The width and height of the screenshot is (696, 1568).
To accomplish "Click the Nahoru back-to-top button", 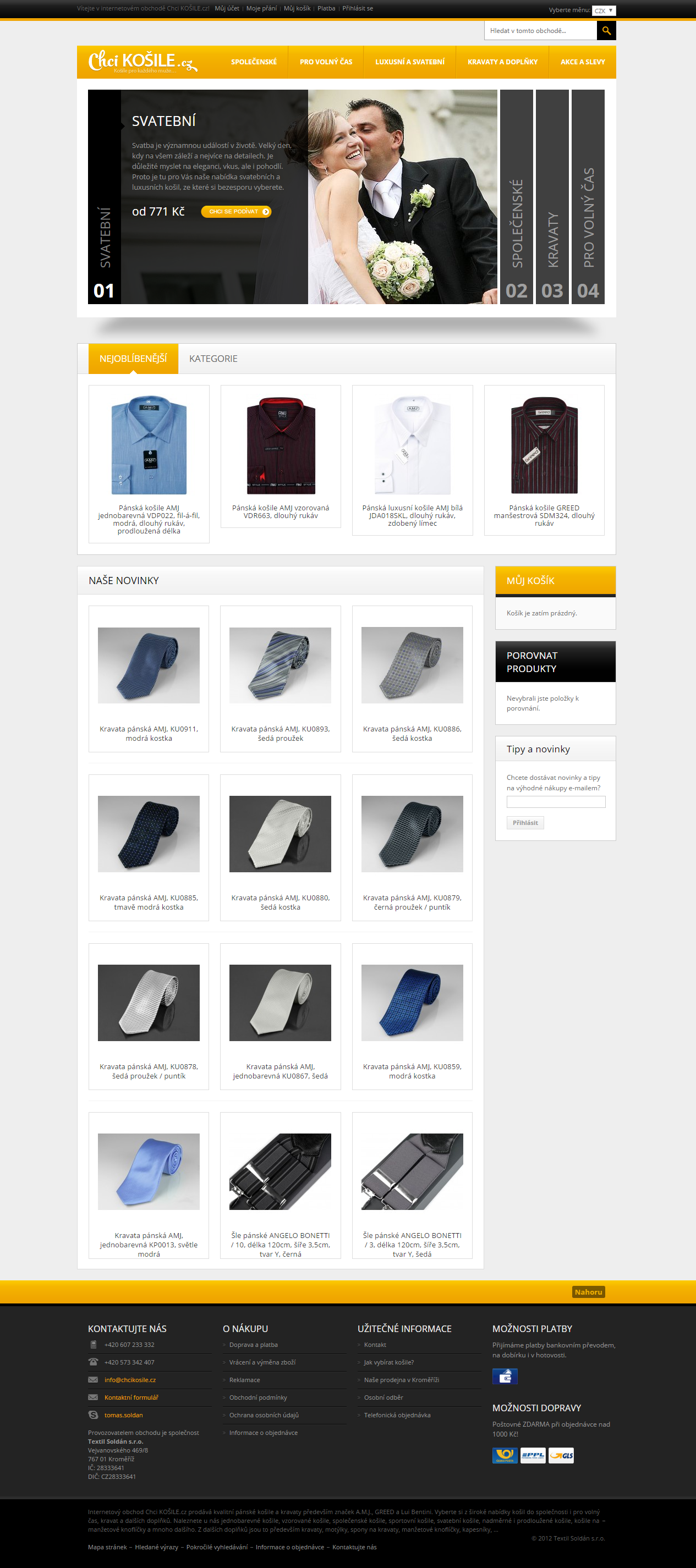I will 588,1292.
